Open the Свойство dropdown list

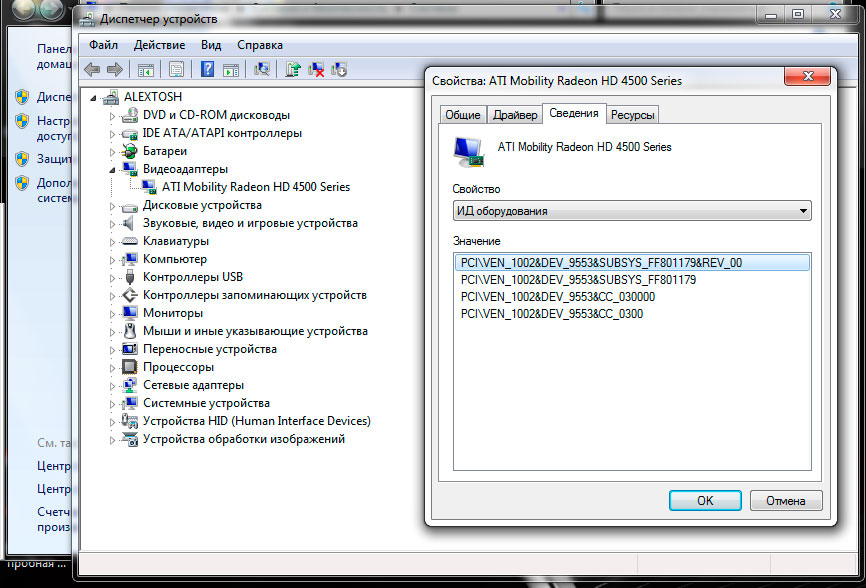coord(631,211)
